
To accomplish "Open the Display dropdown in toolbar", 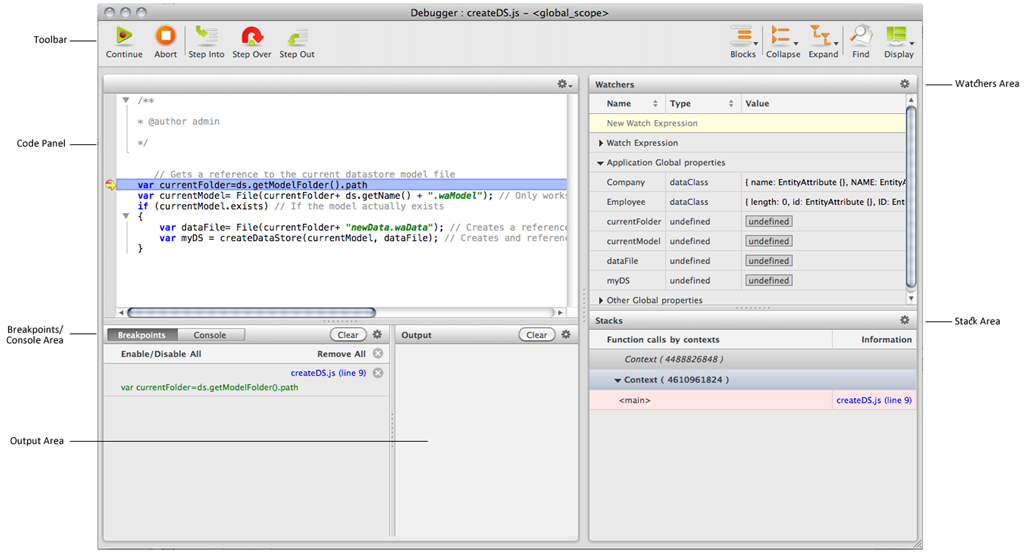I will [899, 40].
